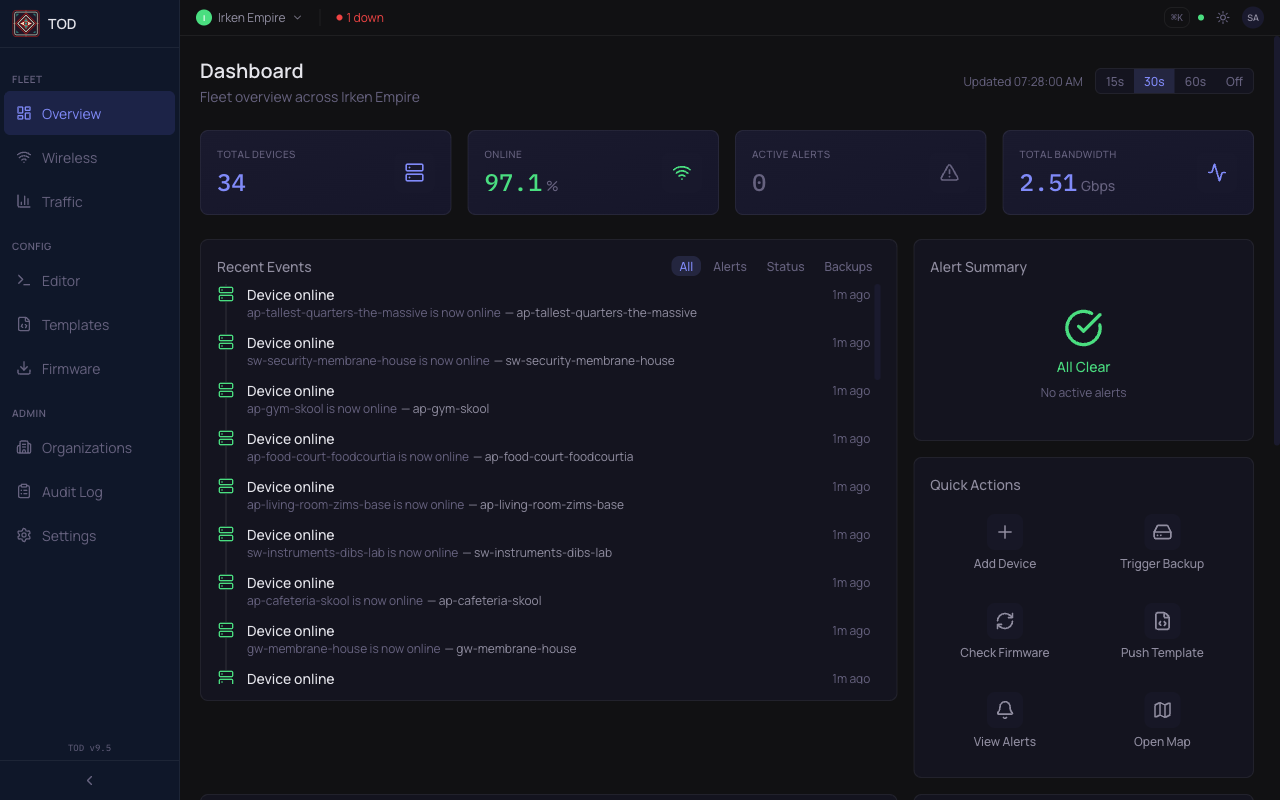Open the command palette via ⌘K
The height and width of the screenshot is (800, 1280).
1176,17
